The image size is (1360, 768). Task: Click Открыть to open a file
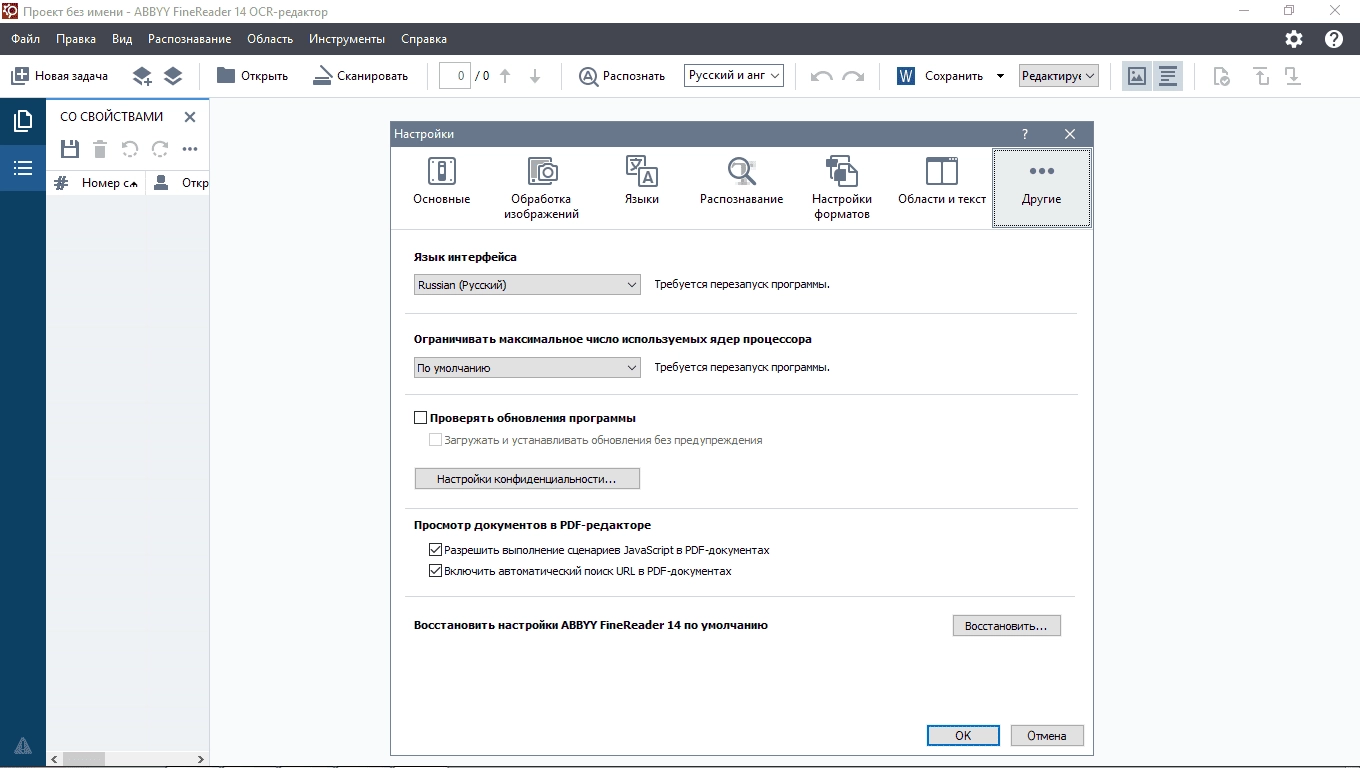252,76
